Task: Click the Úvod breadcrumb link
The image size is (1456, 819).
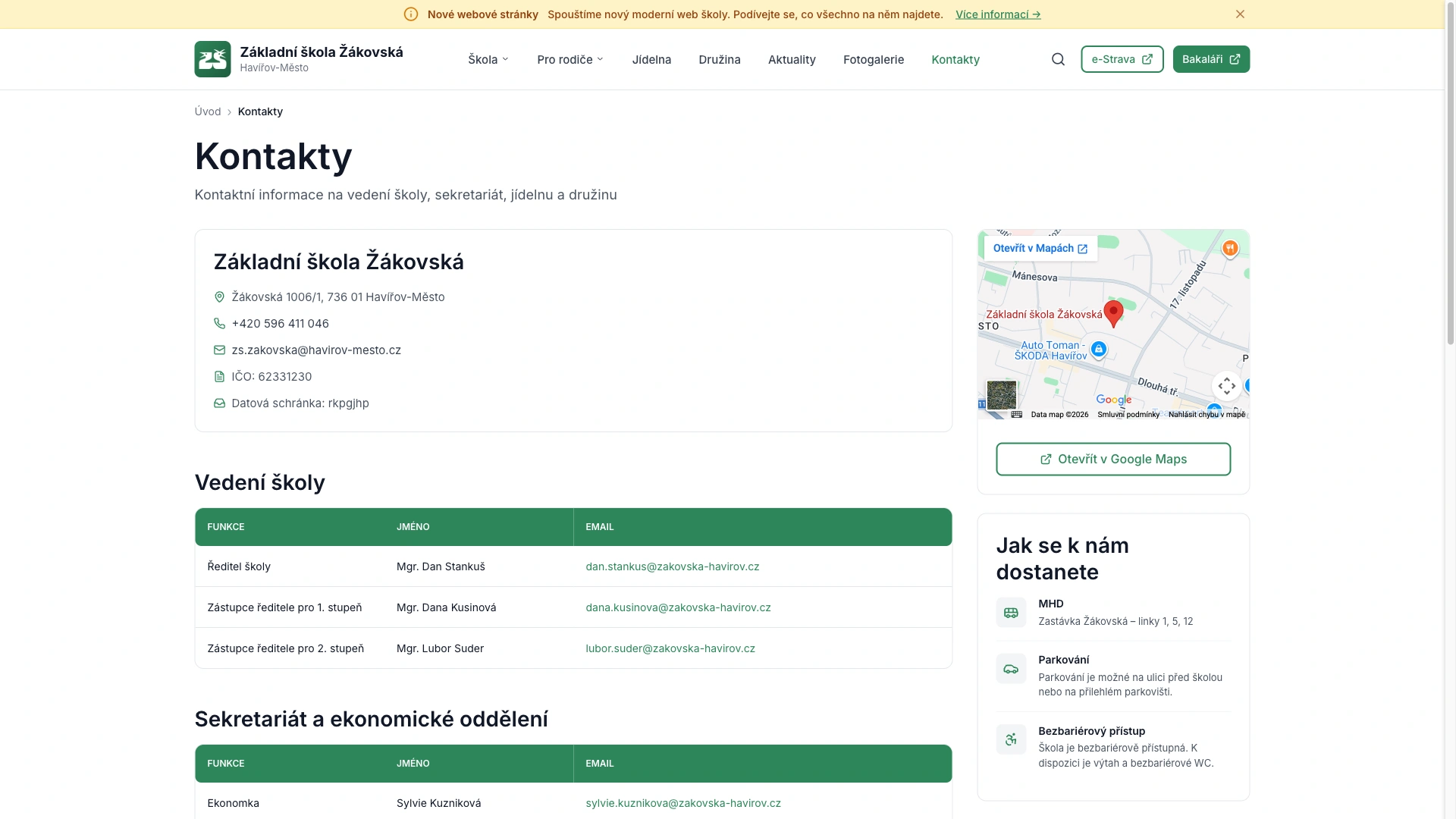Action: (x=207, y=111)
